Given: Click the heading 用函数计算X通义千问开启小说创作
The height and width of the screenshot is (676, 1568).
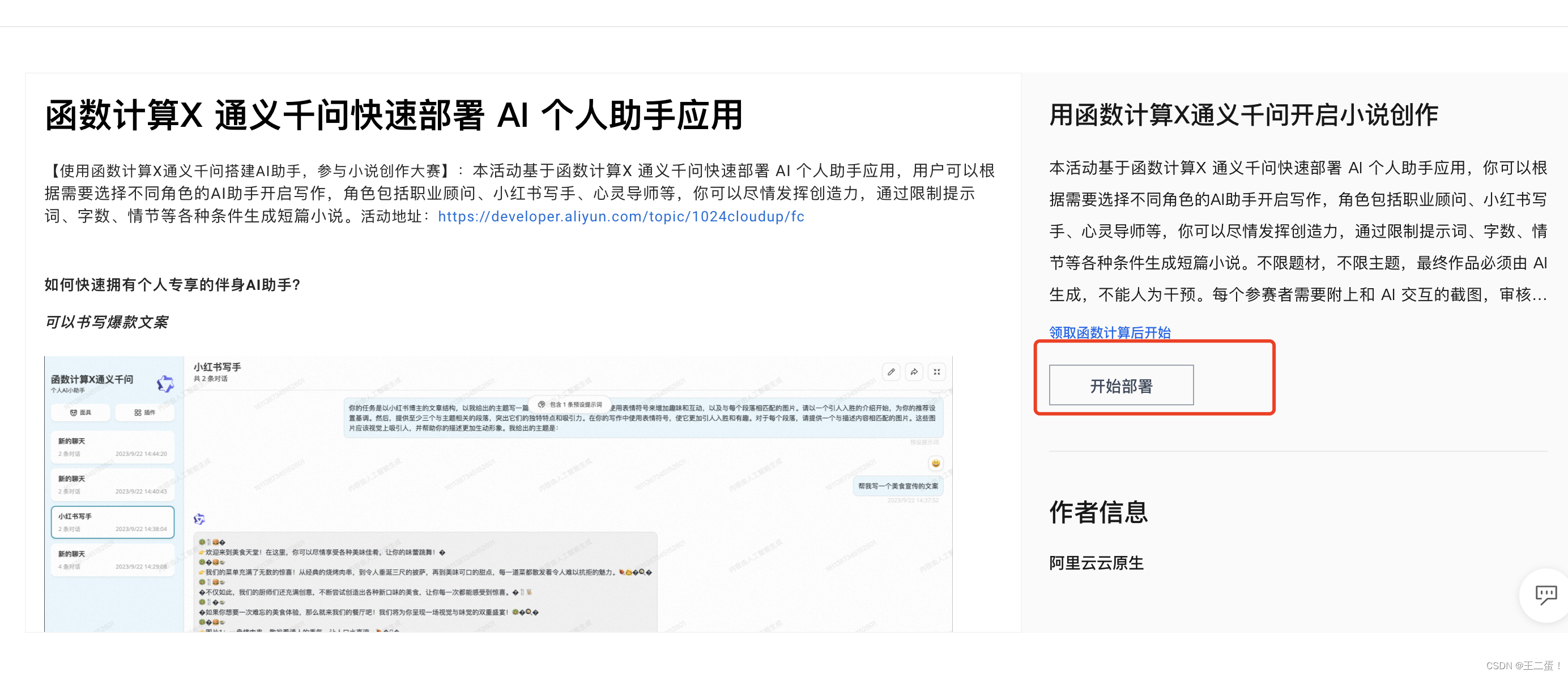Looking at the screenshot, I should click(1243, 115).
